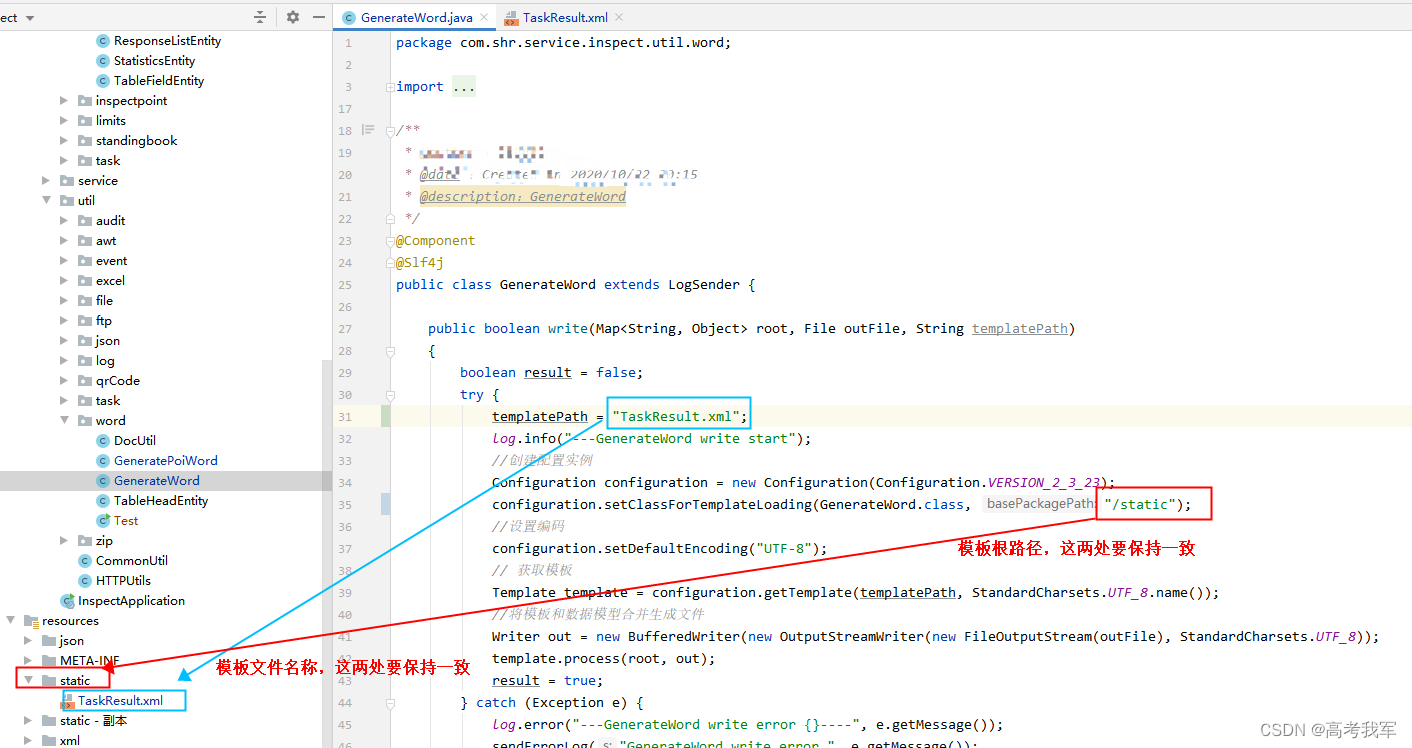Click the collapse-all icon in Project toolbar
Screen dimensions: 1412x748
tap(259, 16)
